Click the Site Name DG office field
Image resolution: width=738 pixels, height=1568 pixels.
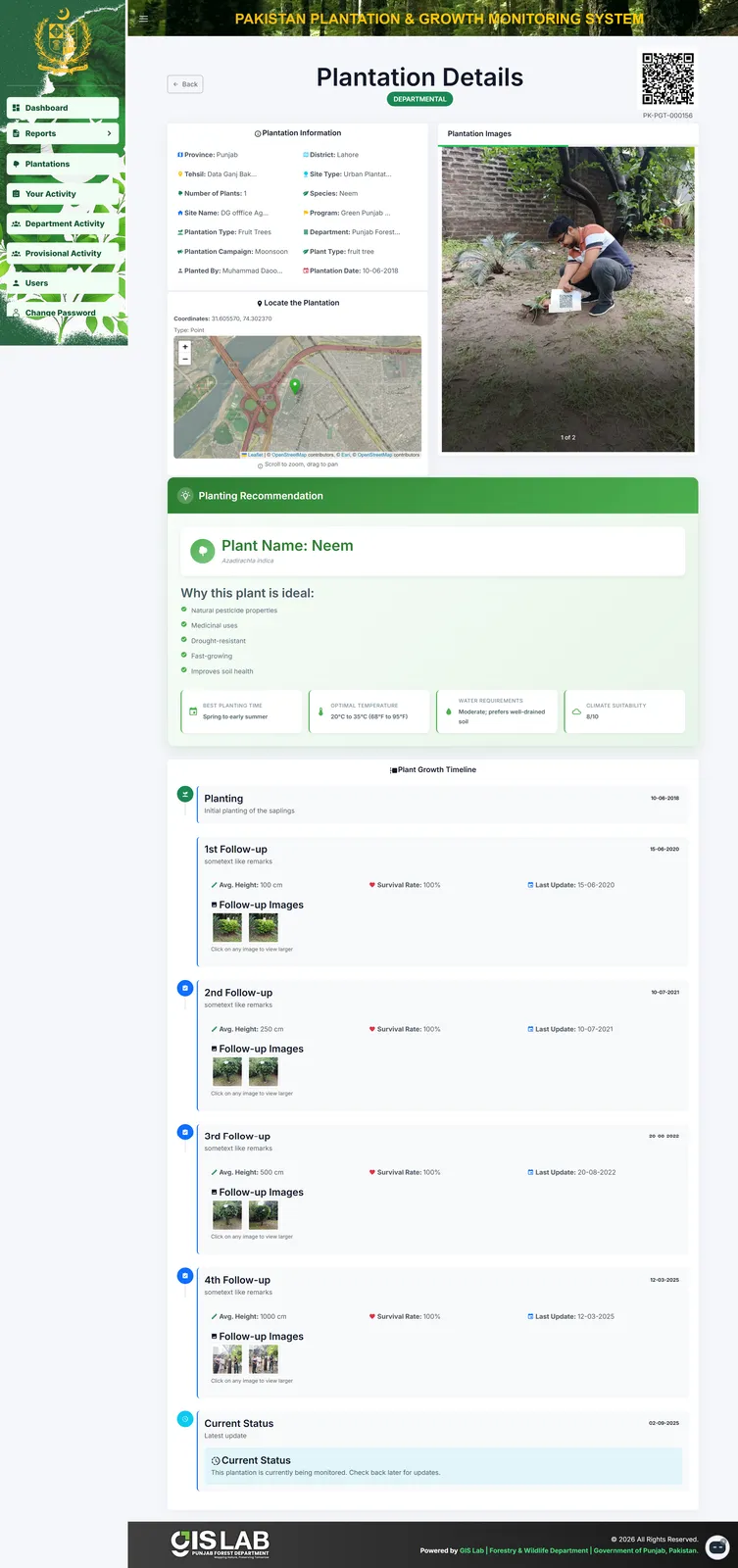222,213
